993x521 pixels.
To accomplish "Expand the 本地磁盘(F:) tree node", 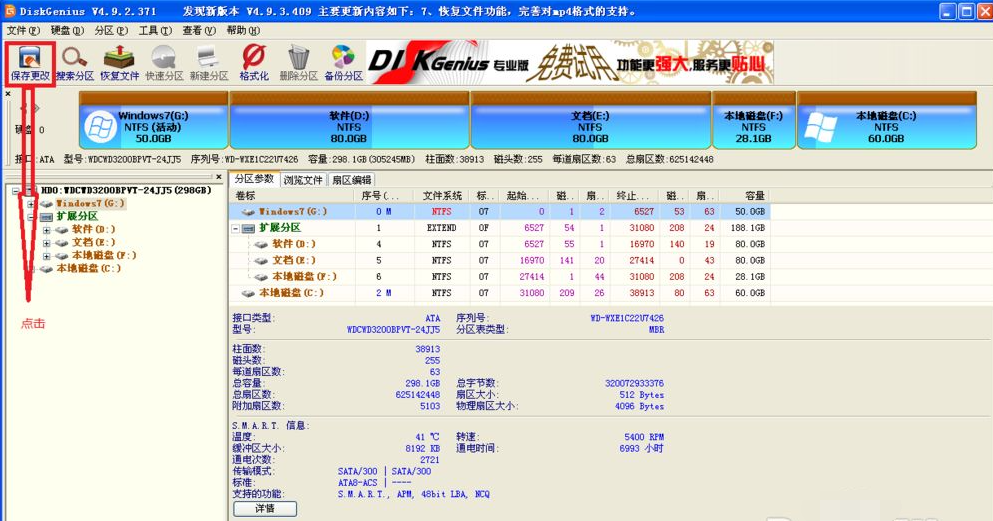I will (x=46, y=256).
